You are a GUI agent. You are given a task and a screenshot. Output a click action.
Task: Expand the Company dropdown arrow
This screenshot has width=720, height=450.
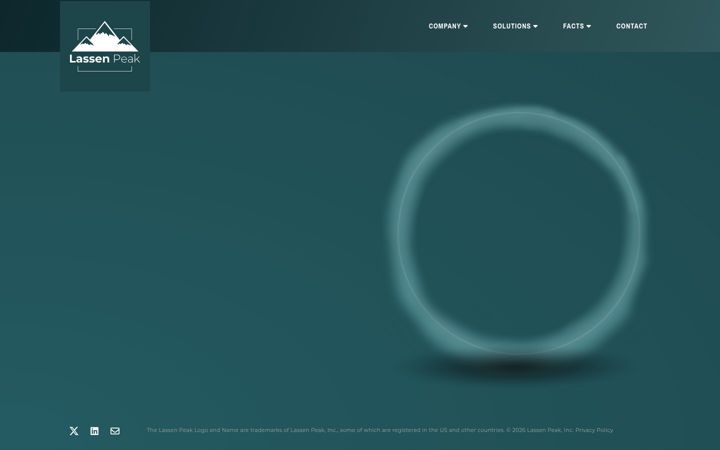point(465,27)
